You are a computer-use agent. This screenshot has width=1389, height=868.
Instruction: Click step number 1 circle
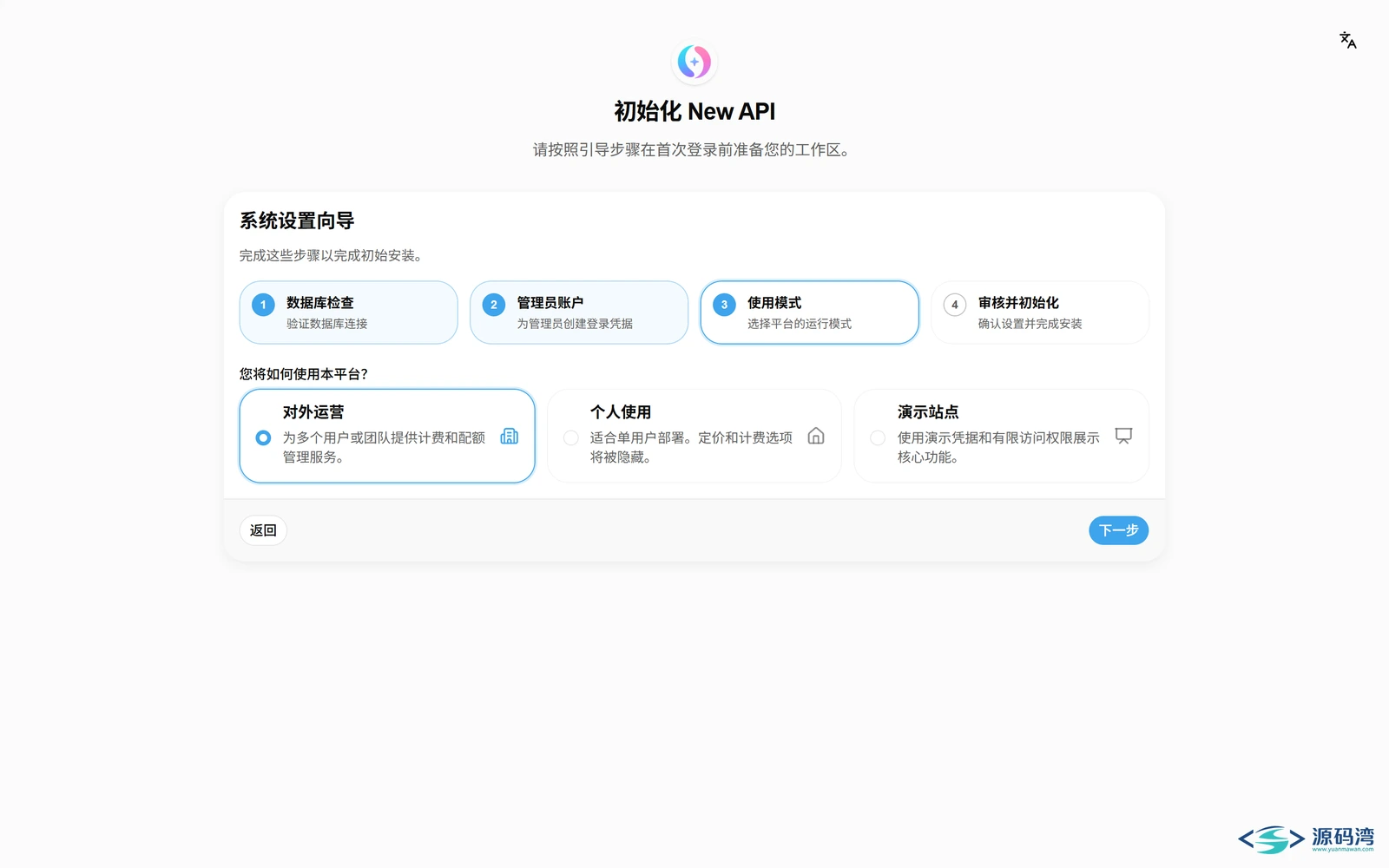pyautogui.click(x=263, y=305)
